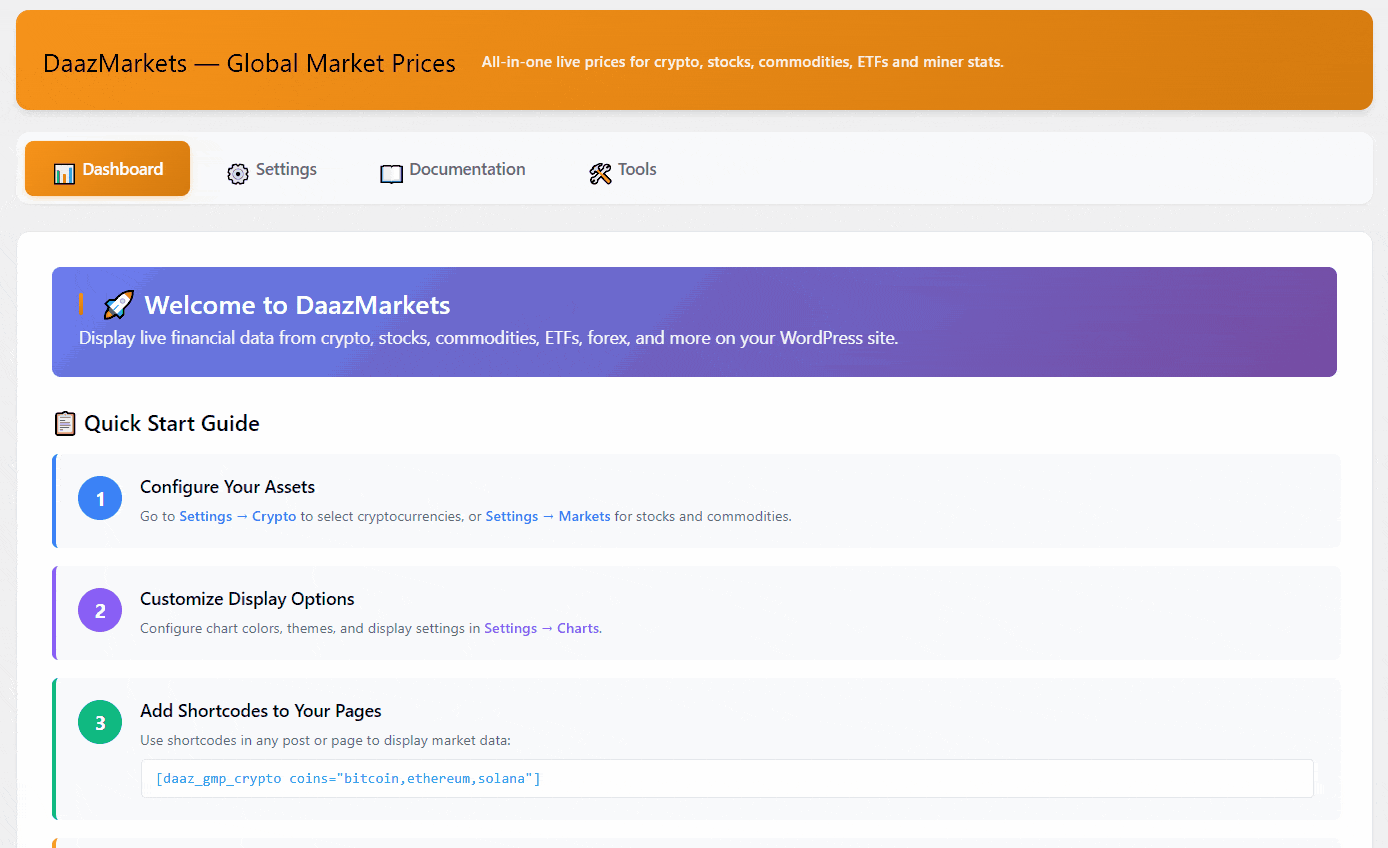
Task: Click the gear icon beside Settings
Action: click(x=238, y=173)
